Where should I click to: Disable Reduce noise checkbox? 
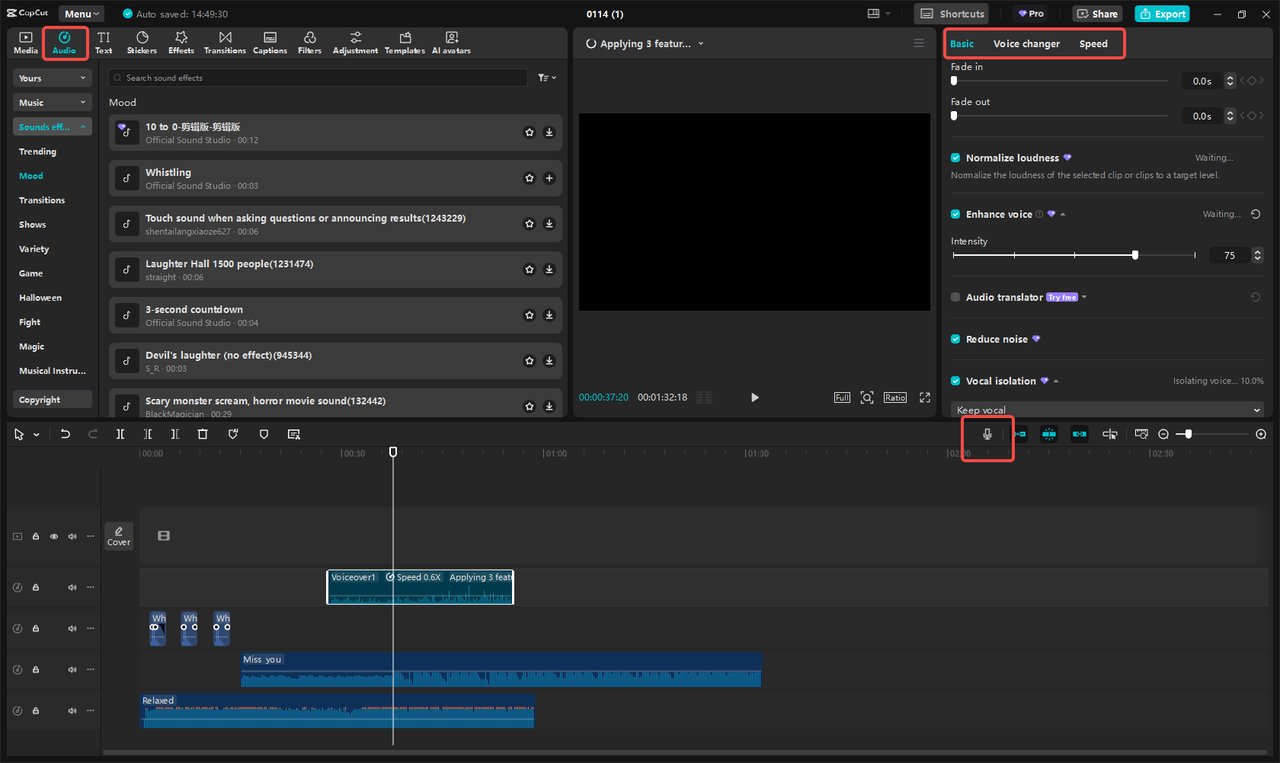pyautogui.click(x=955, y=339)
